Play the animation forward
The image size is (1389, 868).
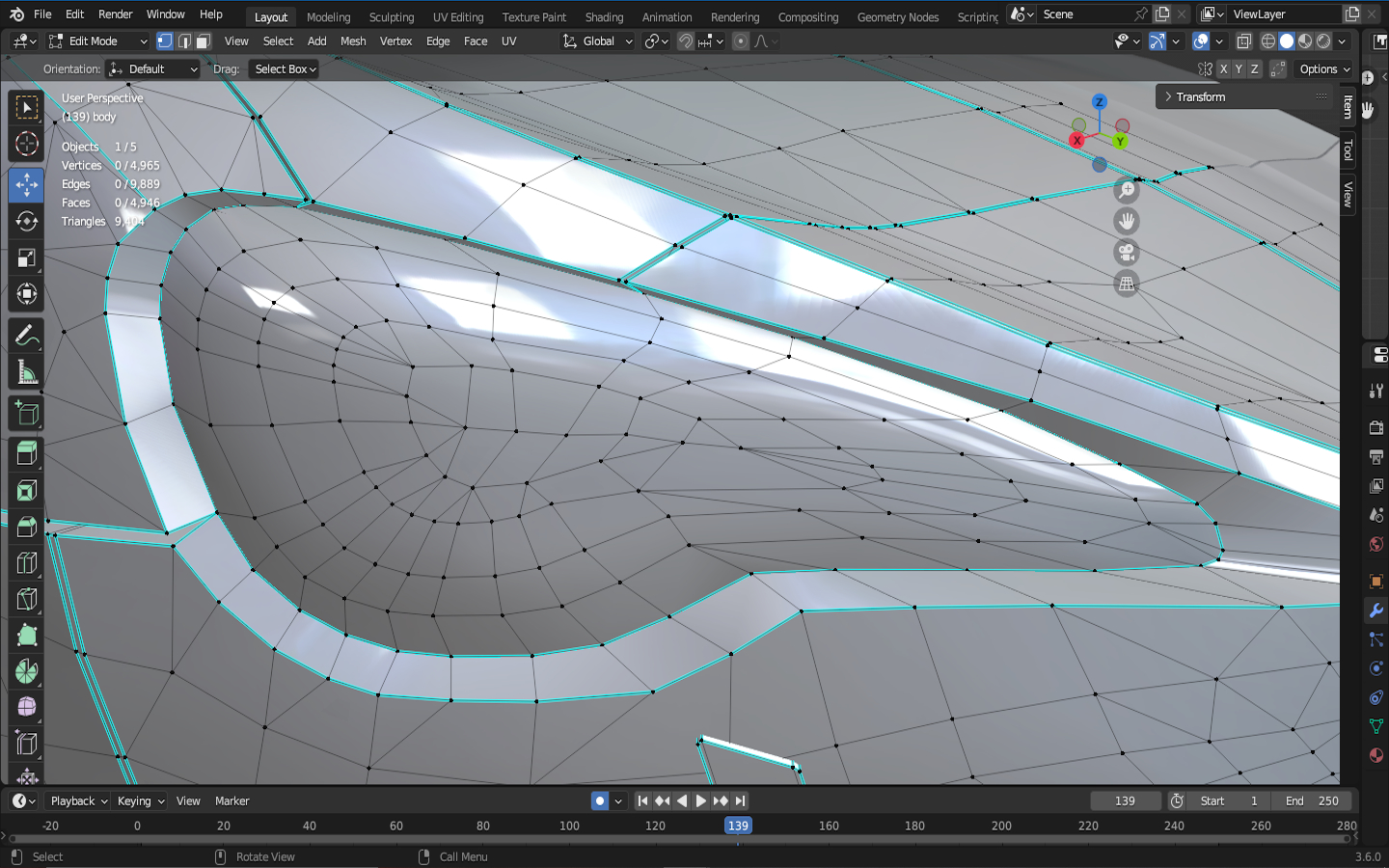click(x=701, y=800)
